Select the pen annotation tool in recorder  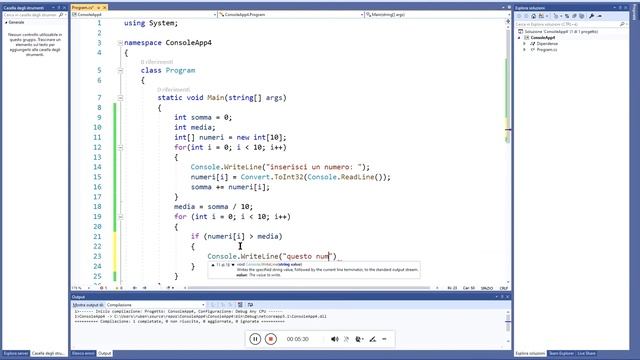373,339
